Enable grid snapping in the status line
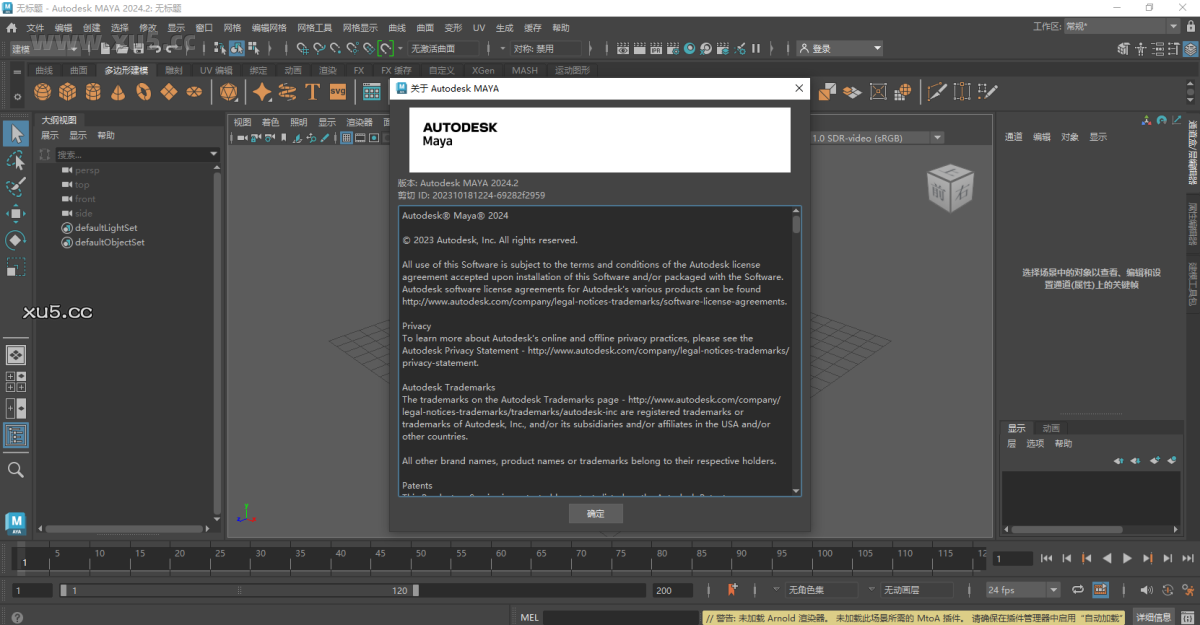The width and height of the screenshot is (1200, 625). (303, 47)
